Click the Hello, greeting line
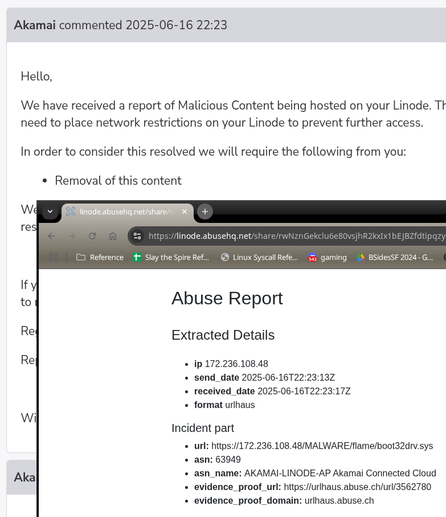446x517 pixels. [x=36, y=76]
